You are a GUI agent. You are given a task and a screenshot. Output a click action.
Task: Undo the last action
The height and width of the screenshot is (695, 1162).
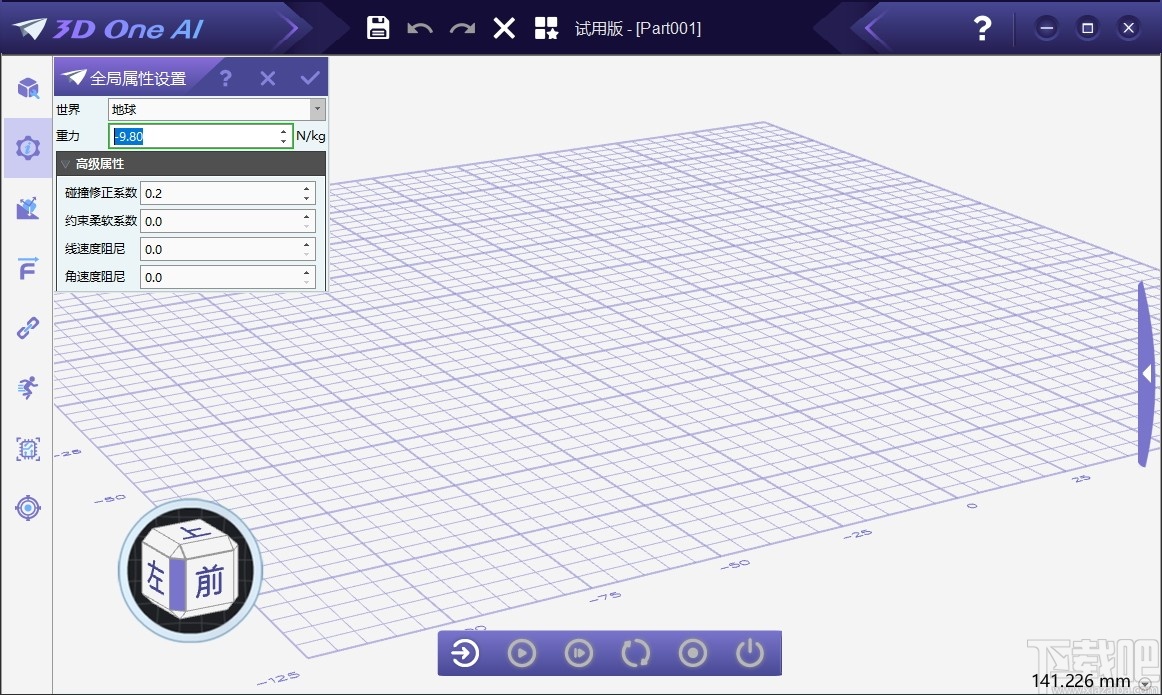419,29
